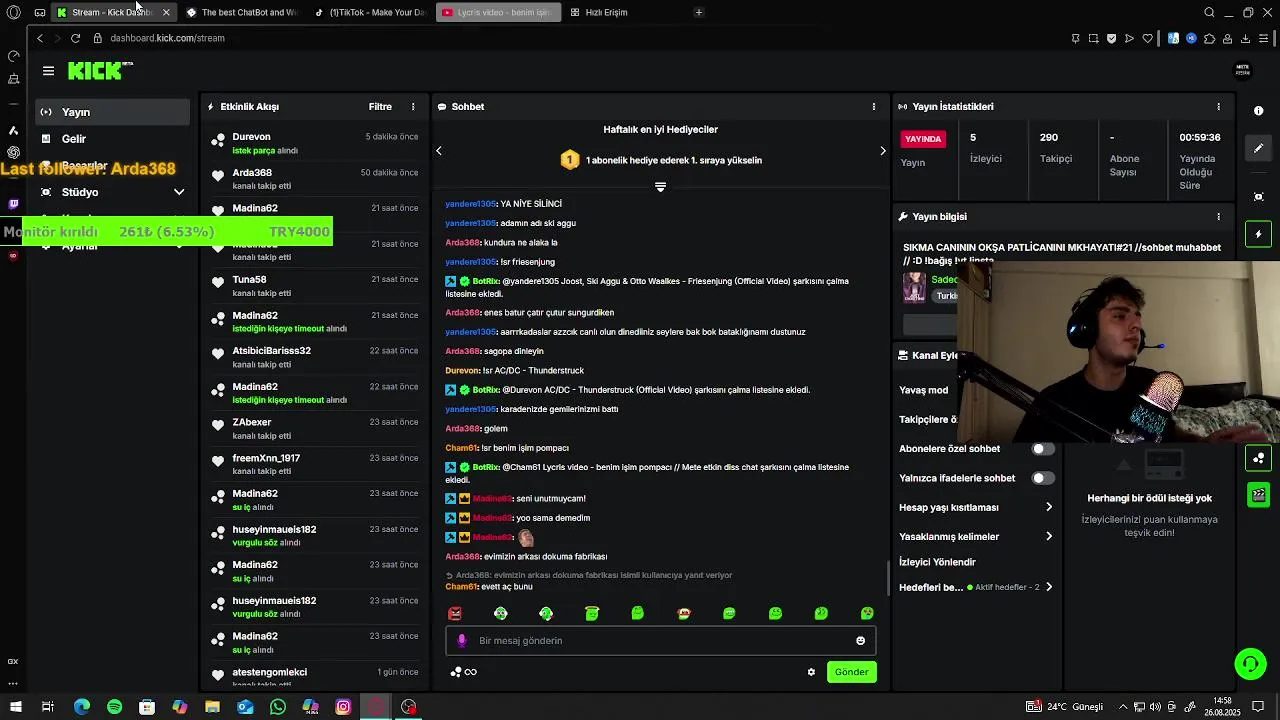The height and width of the screenshot is (720, 1280).
Task: Show next gifter leaderboard slide
Action: pyautogui.click(x=882, y=151)
